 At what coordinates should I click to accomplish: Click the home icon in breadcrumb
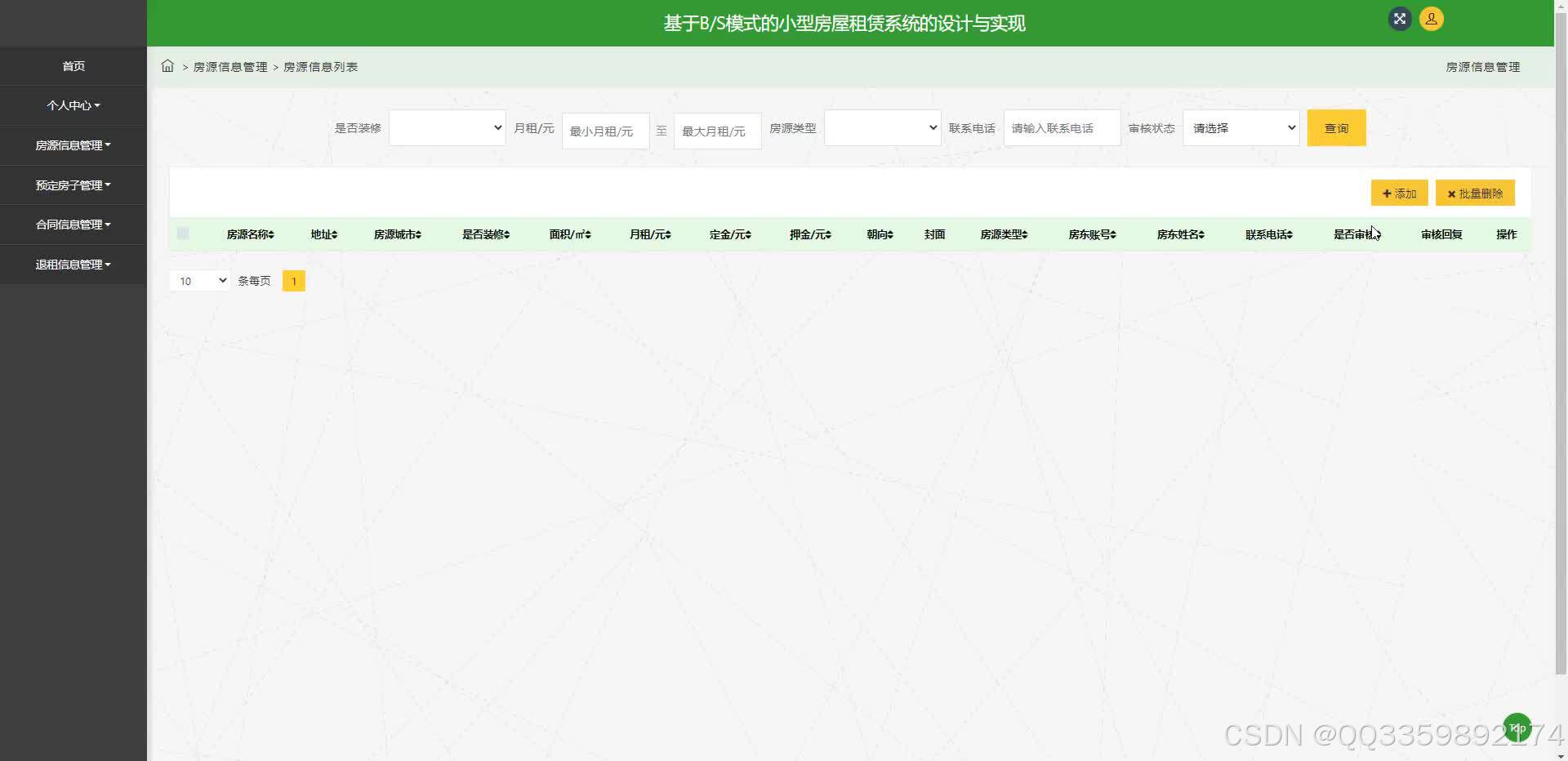pos(167,66)
